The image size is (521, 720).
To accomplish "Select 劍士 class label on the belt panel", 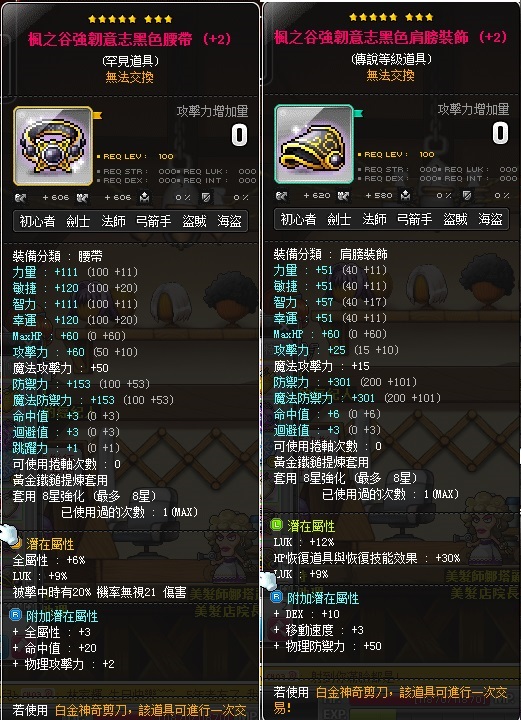I will coord(78,221).
